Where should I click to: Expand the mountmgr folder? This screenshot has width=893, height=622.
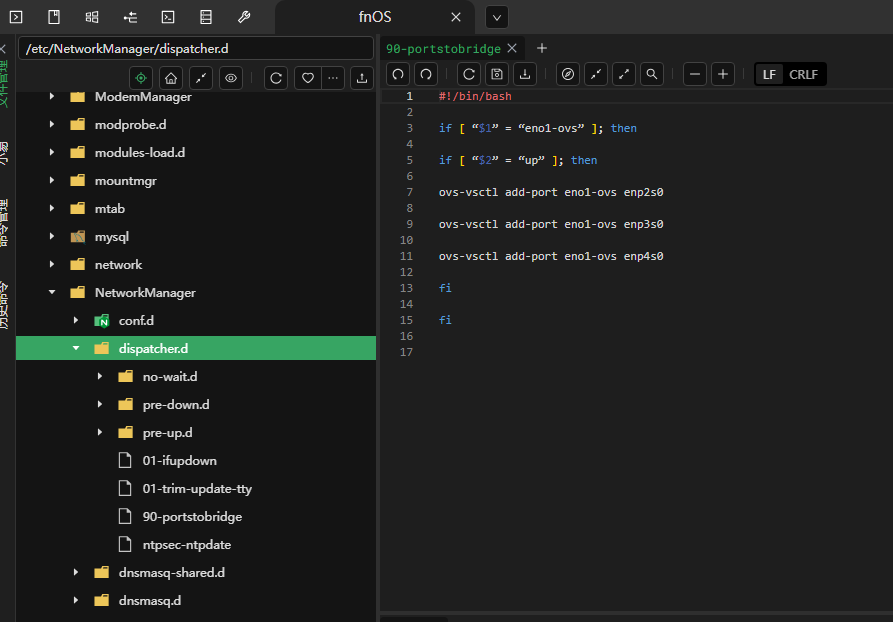(x=52, y=180)
